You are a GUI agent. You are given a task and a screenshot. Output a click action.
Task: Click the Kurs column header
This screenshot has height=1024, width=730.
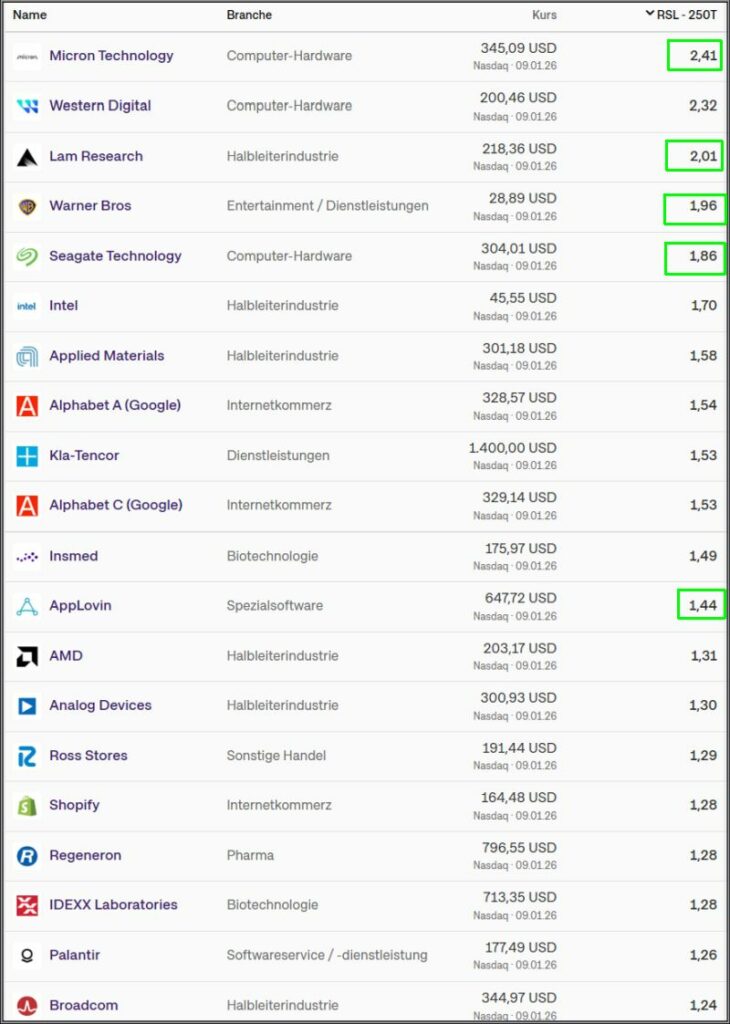[544, 15]
